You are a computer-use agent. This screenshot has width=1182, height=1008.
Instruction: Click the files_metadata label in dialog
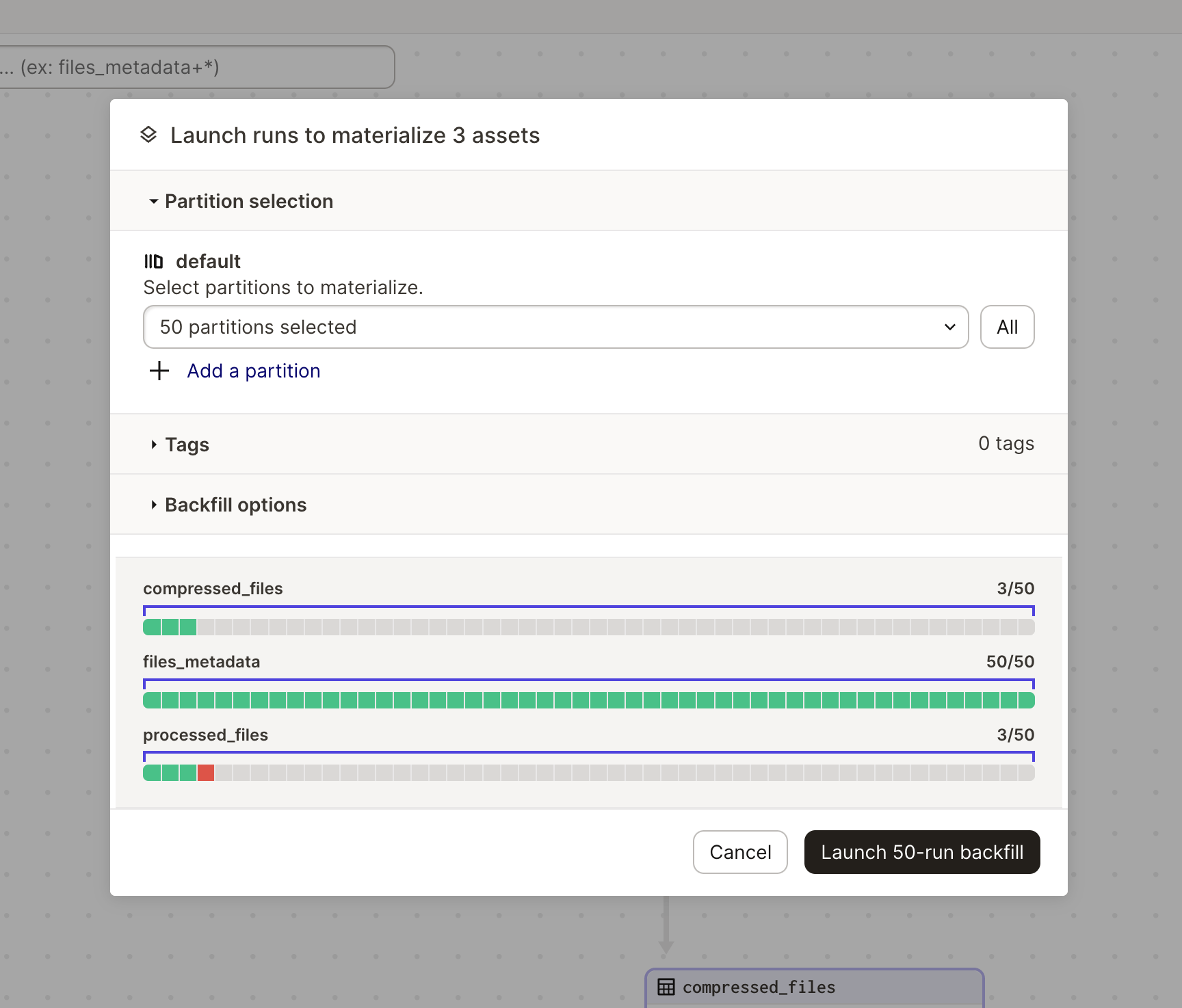point(202,661)
